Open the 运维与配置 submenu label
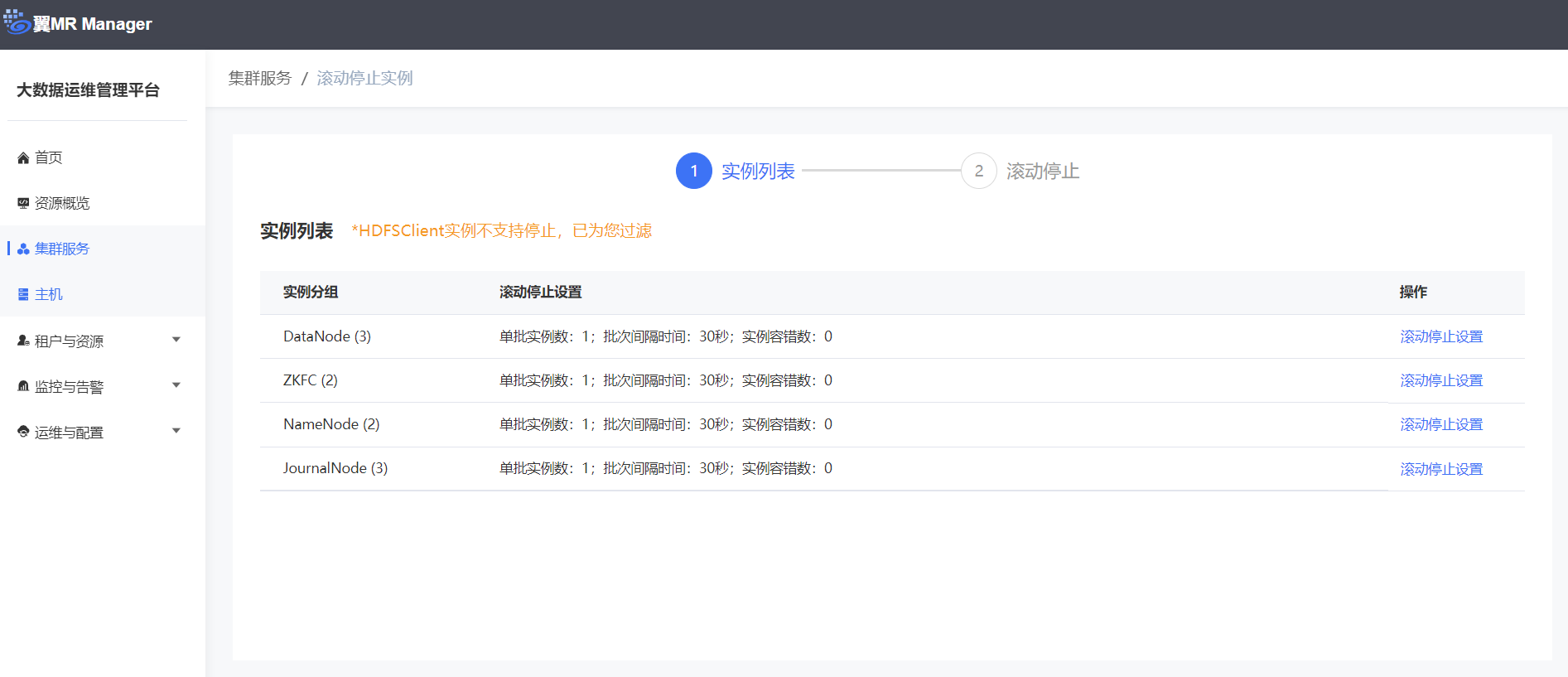The height and width of the screenshot is (677, 1568). (x=69, y=433)
